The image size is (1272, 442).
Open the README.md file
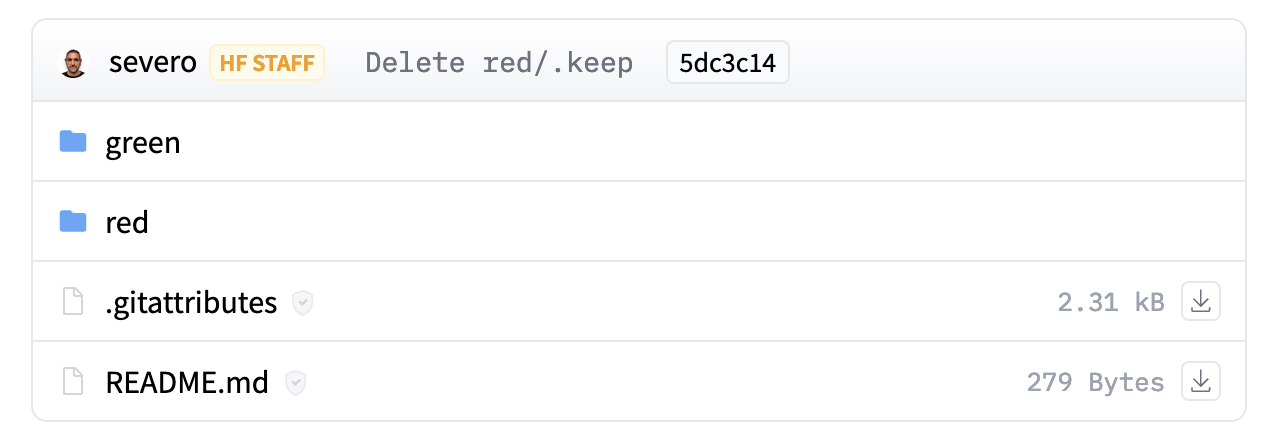click(187, 382)
